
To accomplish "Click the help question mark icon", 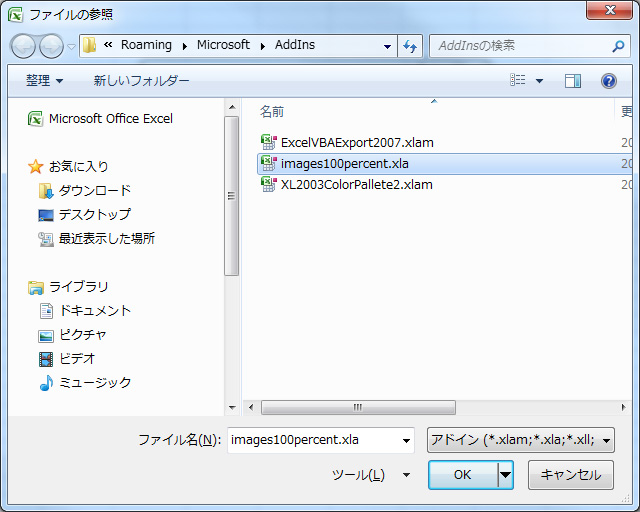I will coord(608,81).
